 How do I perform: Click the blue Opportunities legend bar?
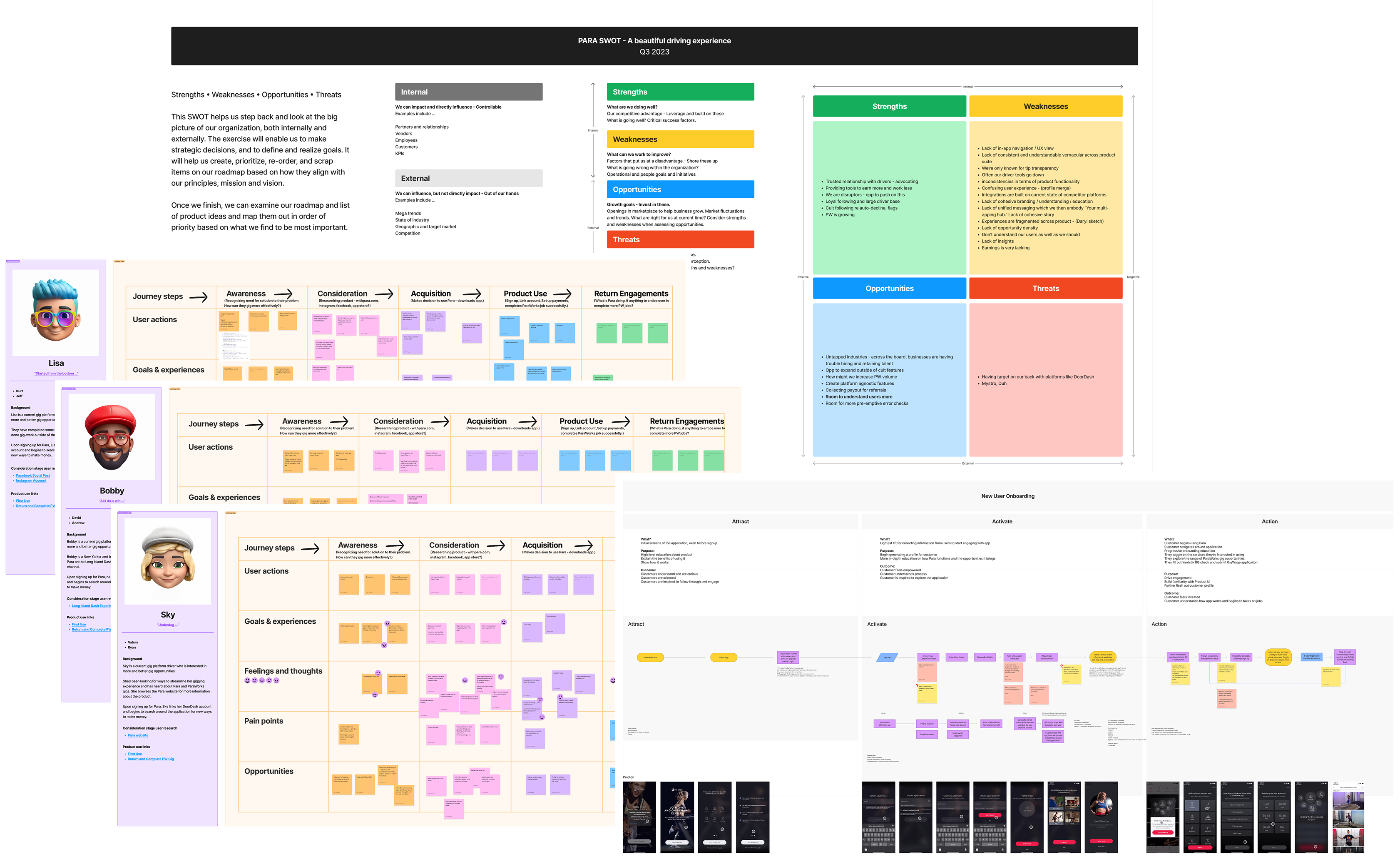tap(680, 190)
